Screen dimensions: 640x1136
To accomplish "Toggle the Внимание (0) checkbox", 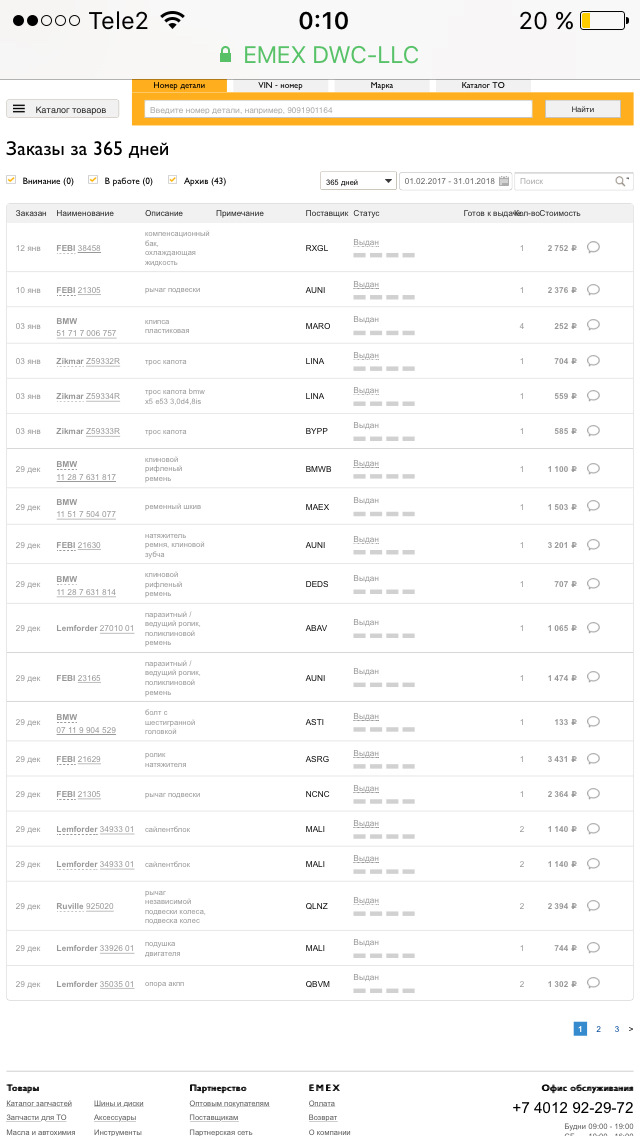I will click(x=11, y=180).
